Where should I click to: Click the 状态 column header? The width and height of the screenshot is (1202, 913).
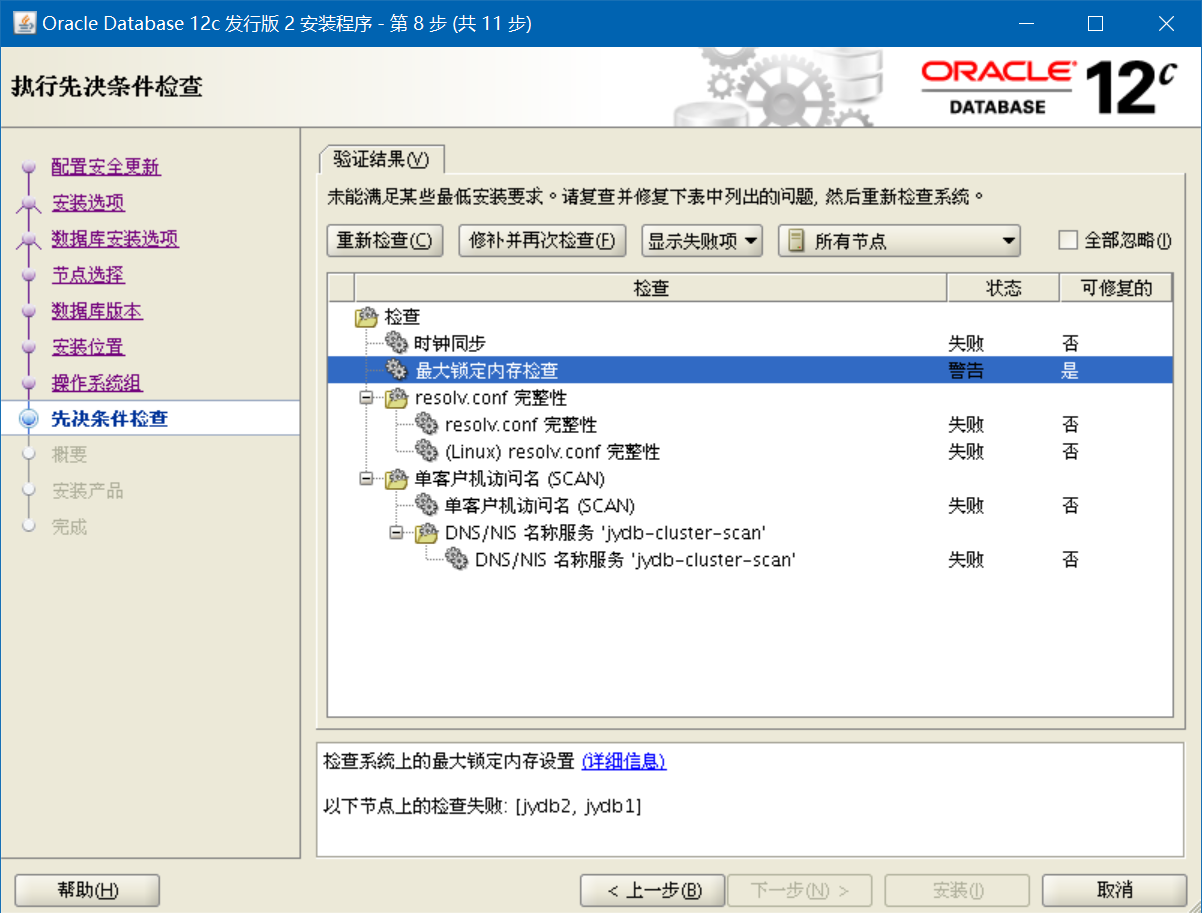click(1003, 288)
